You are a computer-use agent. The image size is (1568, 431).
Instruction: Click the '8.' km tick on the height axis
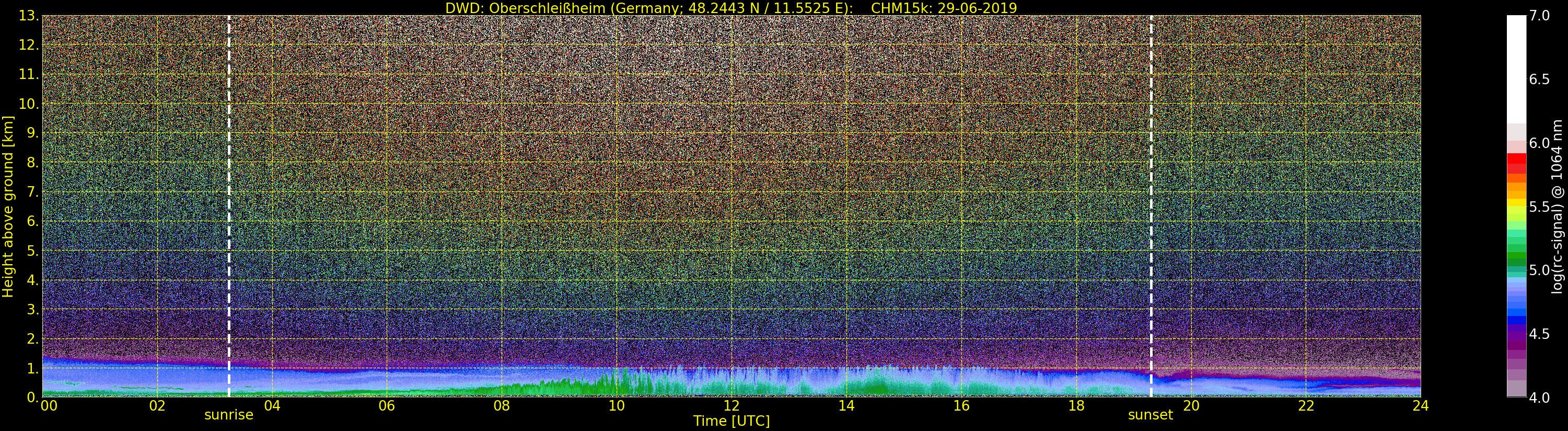[x=32, y=163]
